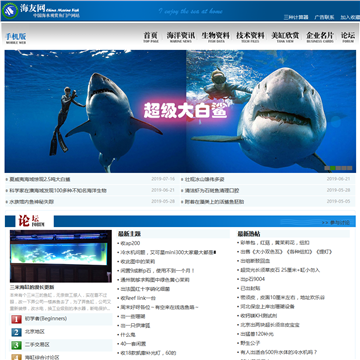Click the 超级大白鲨 shark banner image
The height and width of the screenshot is (360, 360).
180,111
